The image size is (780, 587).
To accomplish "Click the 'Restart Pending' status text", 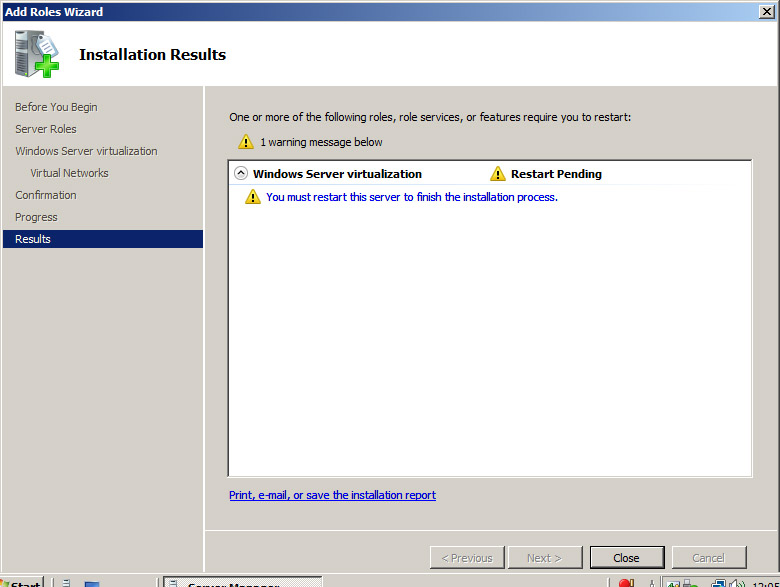I will 556,174.
